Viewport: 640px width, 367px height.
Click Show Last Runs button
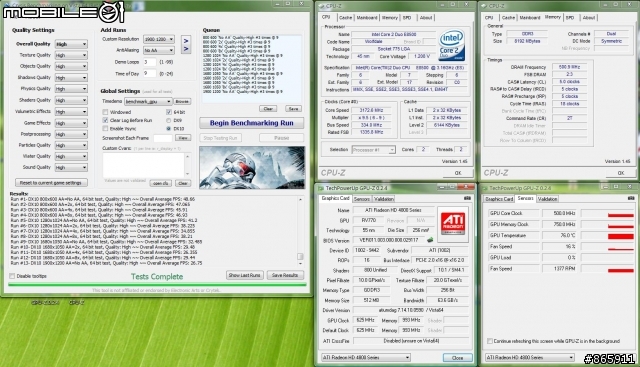(x=244, y=275)
